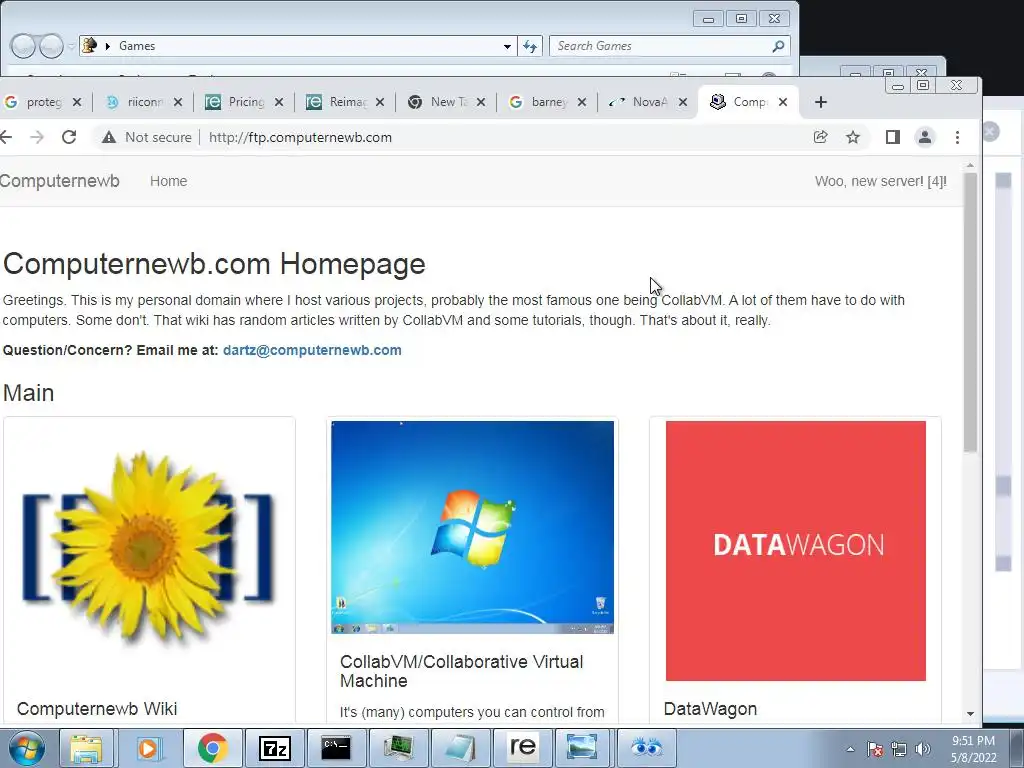
Task: Open the Home navigation link
Action: click(168, 181)
